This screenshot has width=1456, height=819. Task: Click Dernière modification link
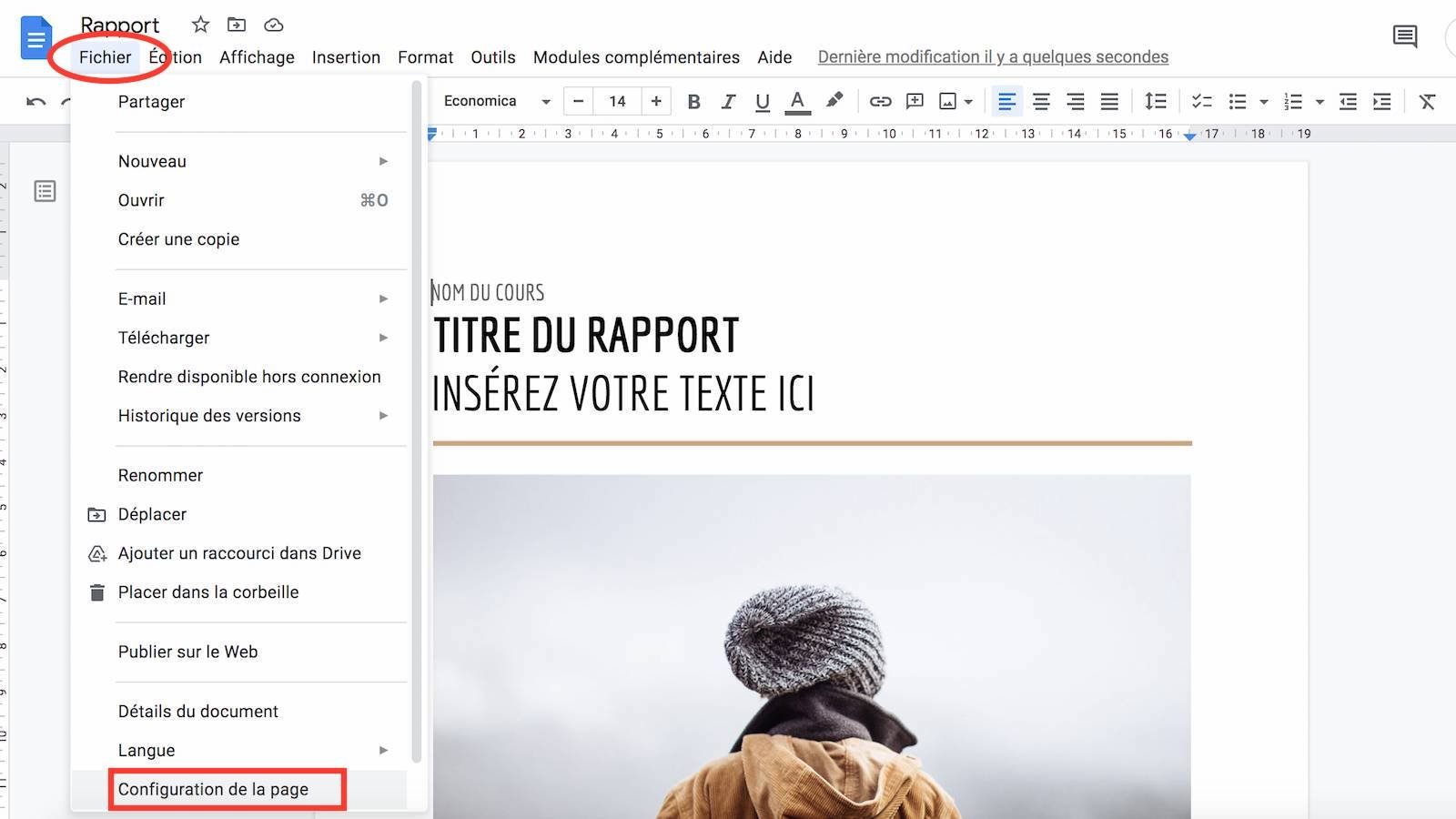click(x=992, y=56)
